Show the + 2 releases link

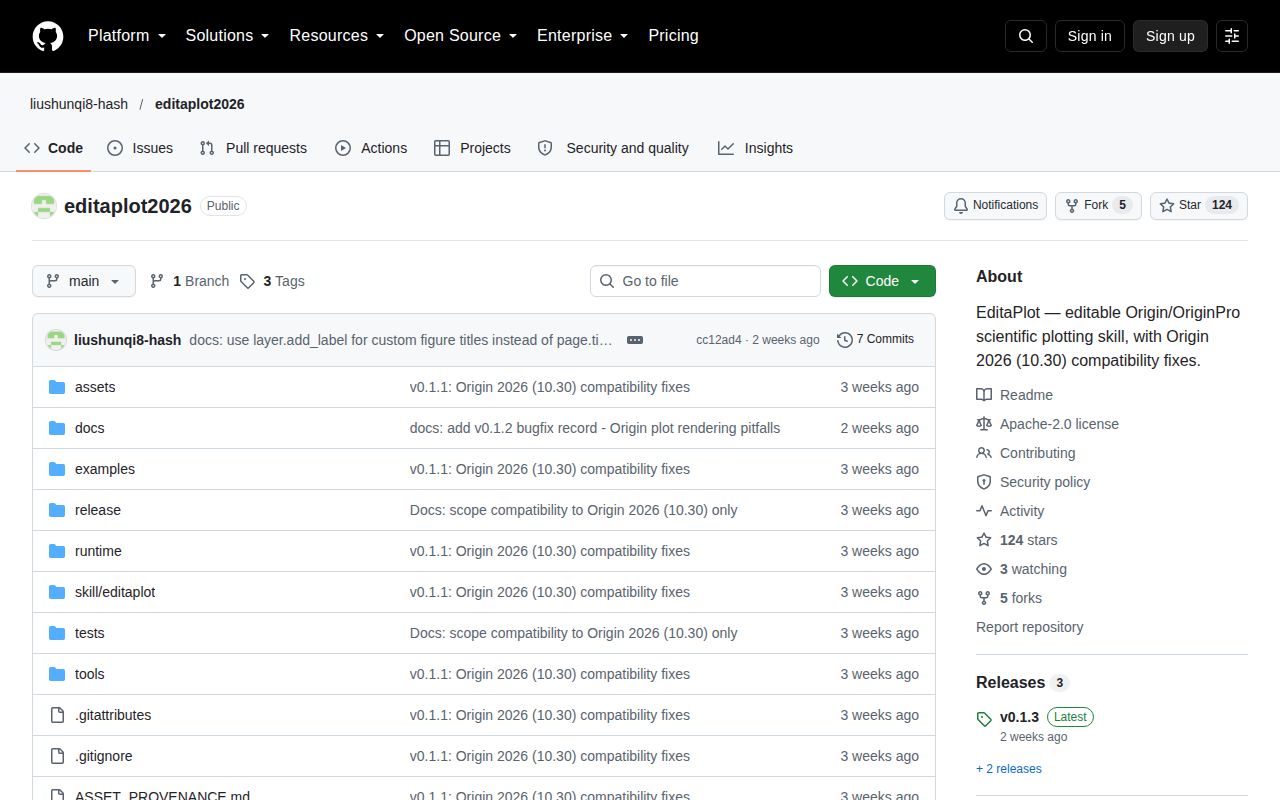tap(1008, 769)
